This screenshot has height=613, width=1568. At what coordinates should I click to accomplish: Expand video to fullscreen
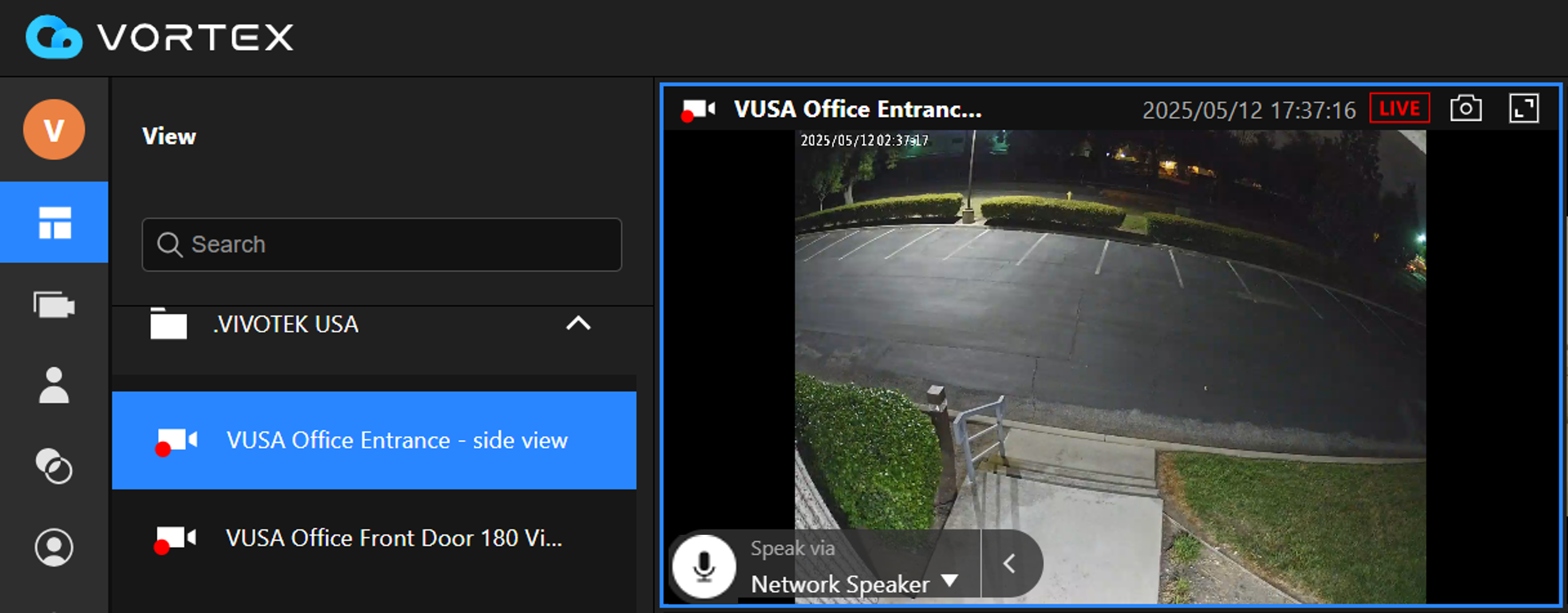point(1524,109)
